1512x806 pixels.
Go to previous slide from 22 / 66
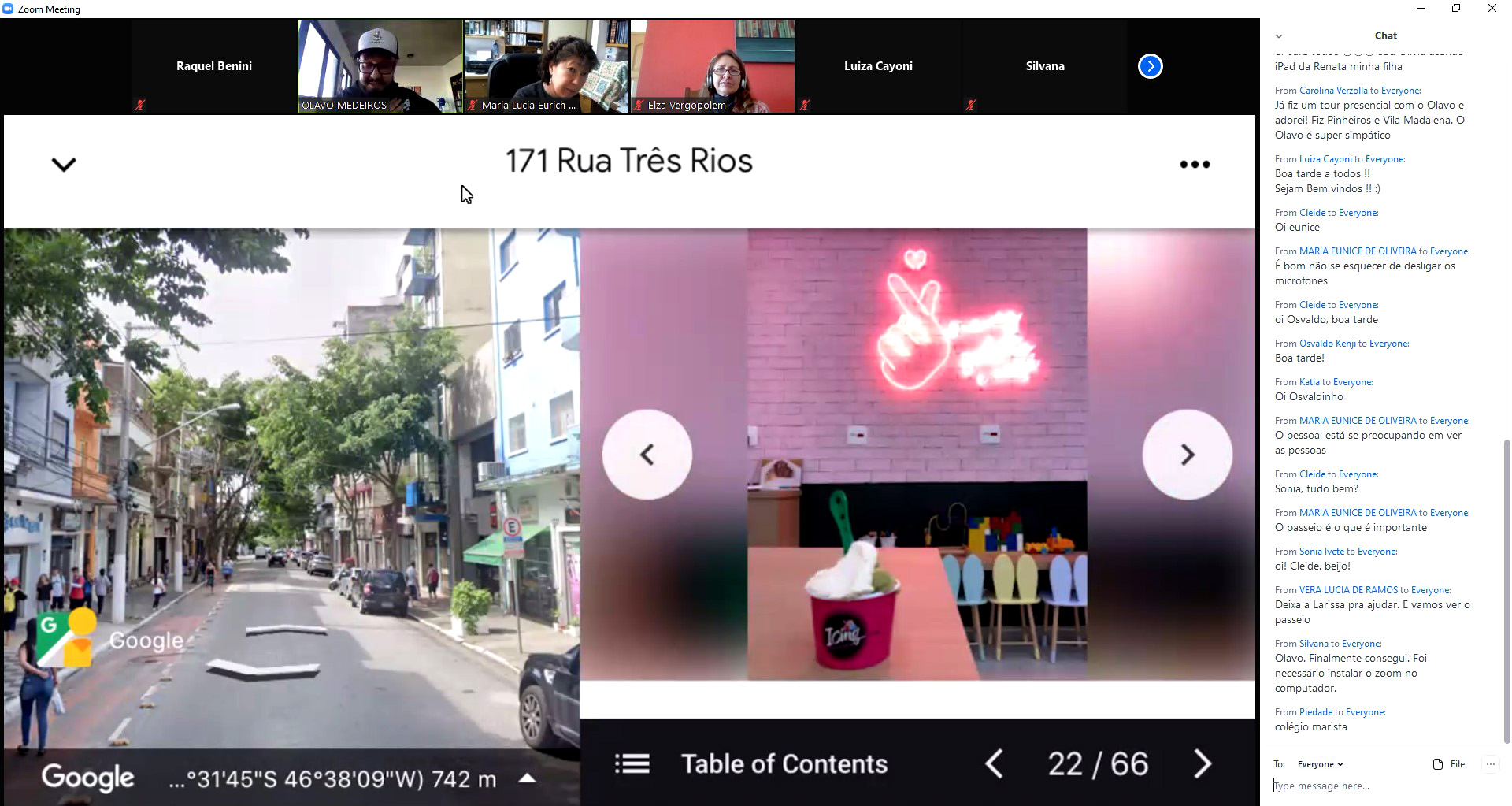(994, 763)
